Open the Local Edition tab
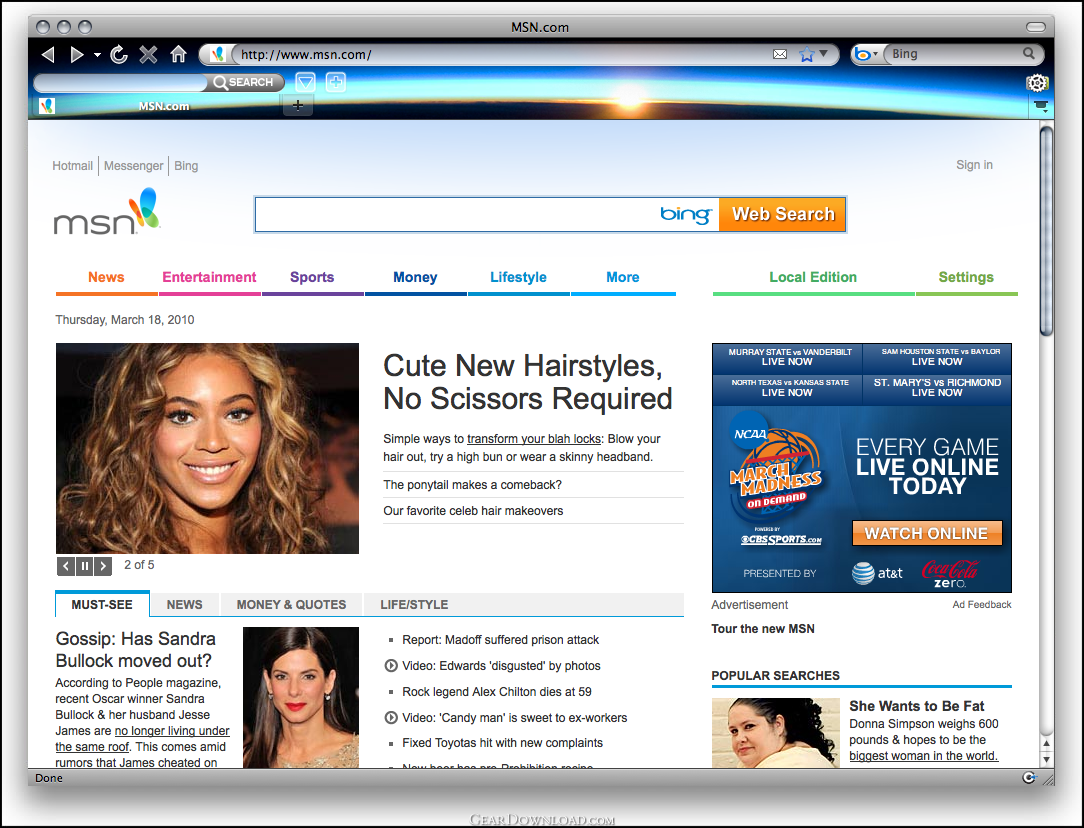This screenshot has width=1084, height=828. [813, 277]
